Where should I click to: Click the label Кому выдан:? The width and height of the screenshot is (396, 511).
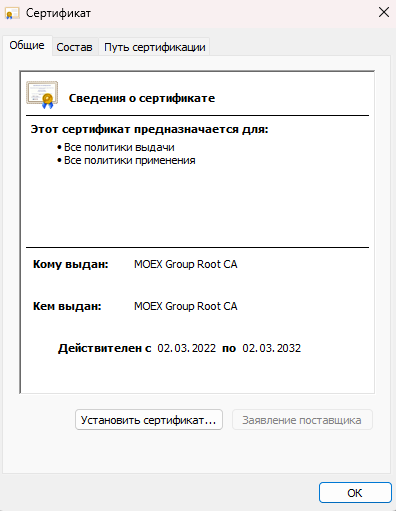coord(71,264)
